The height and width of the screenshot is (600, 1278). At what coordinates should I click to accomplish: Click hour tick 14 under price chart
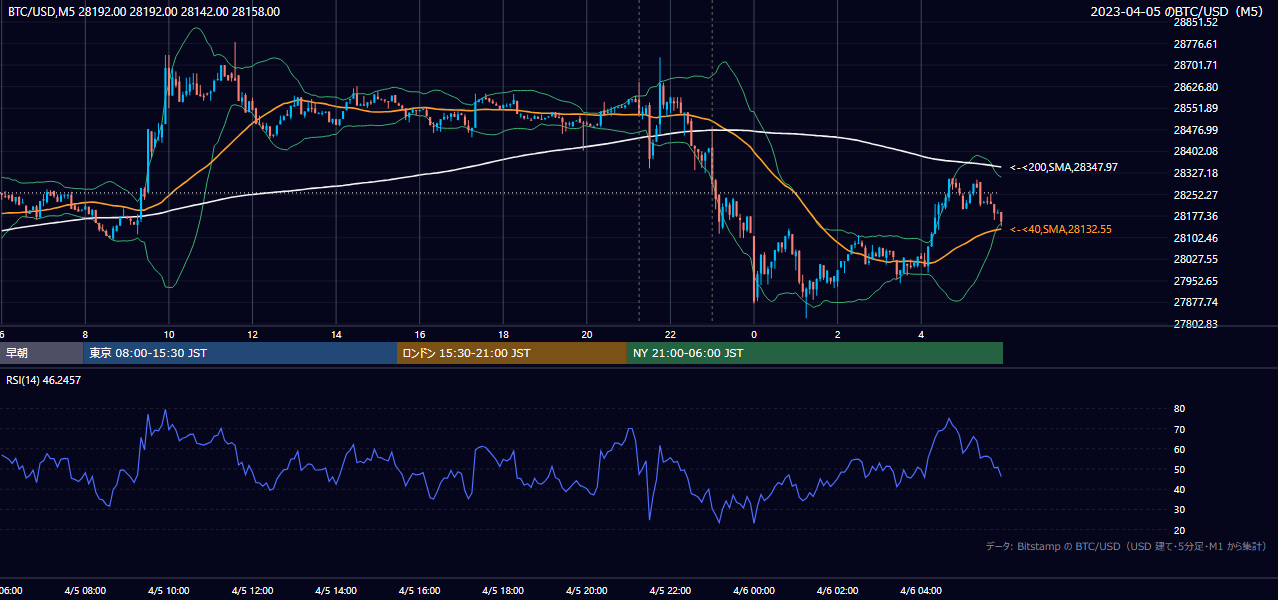point(337,334)
